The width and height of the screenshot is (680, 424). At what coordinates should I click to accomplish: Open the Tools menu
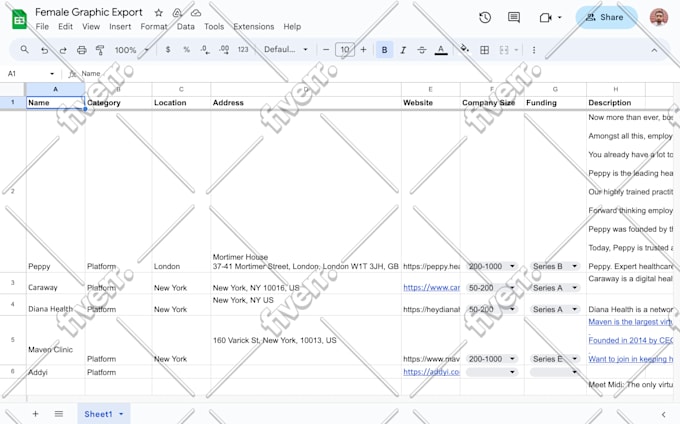click(214, 26)
